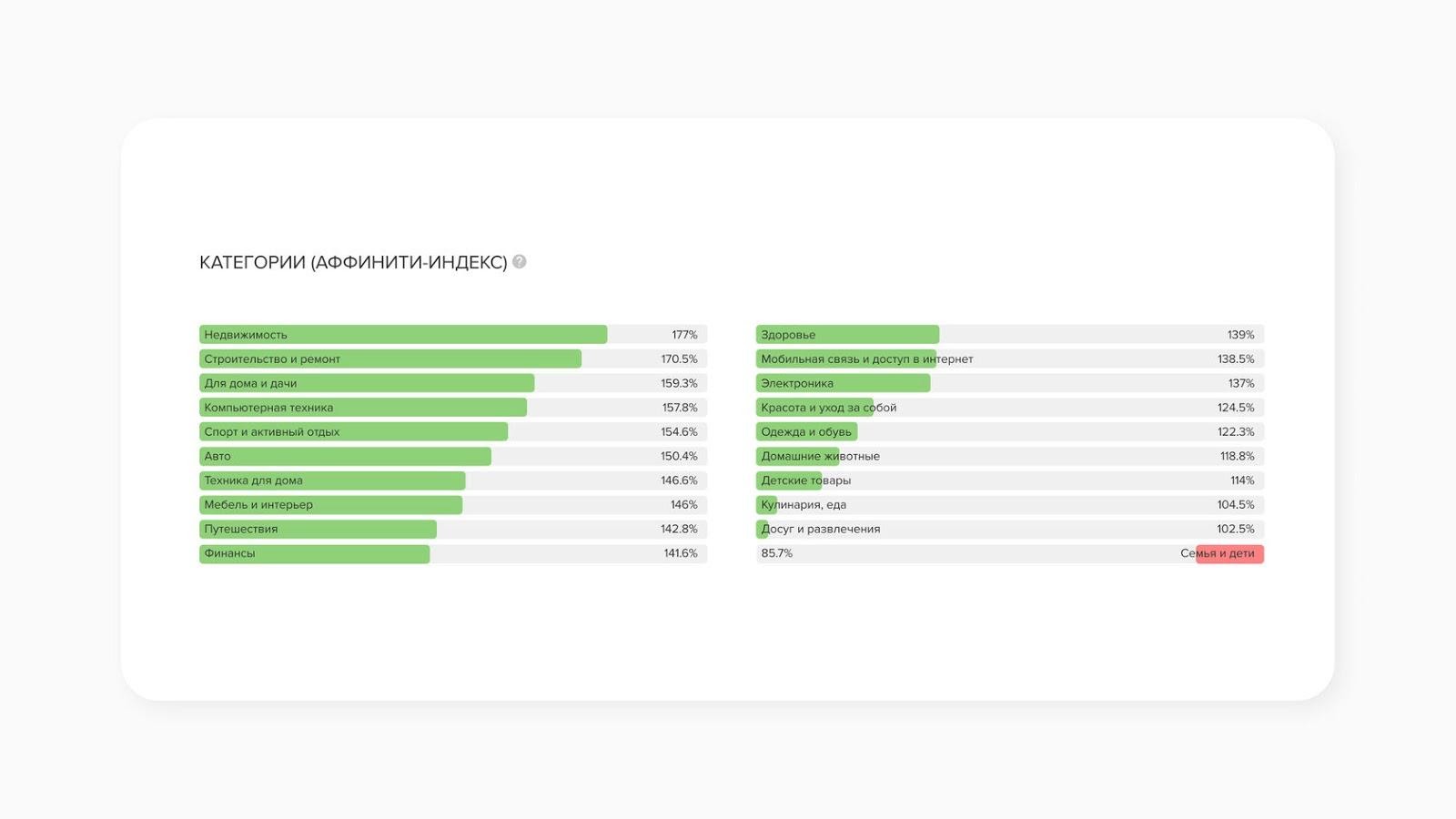This screenshot has height=819, width=1456.
Task: Select the Мебель и интерьер bar
Action: [x=330, y=505]
